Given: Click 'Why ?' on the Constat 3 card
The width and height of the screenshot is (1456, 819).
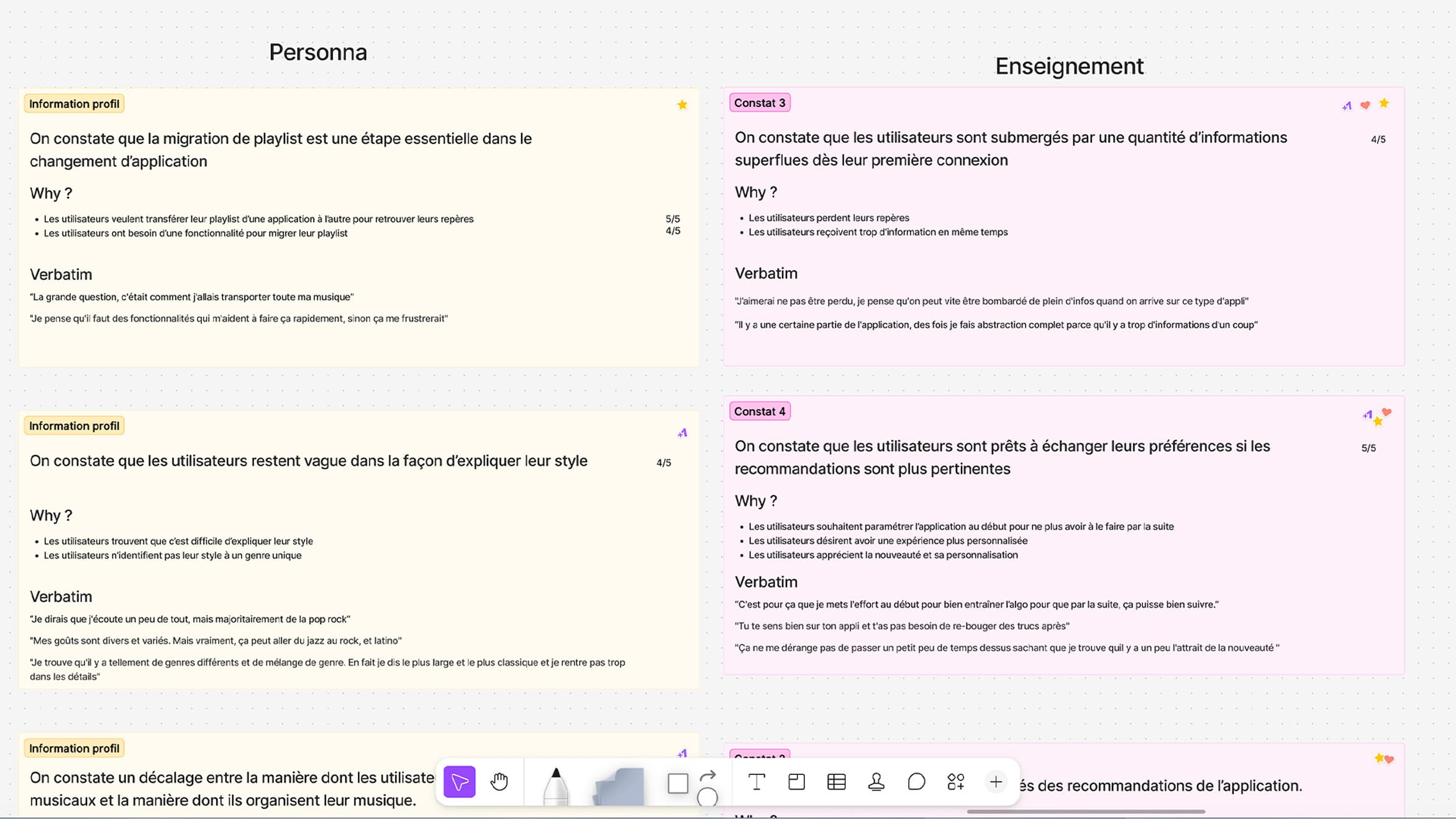Looking at the screenshot, I should click(756, 192).
